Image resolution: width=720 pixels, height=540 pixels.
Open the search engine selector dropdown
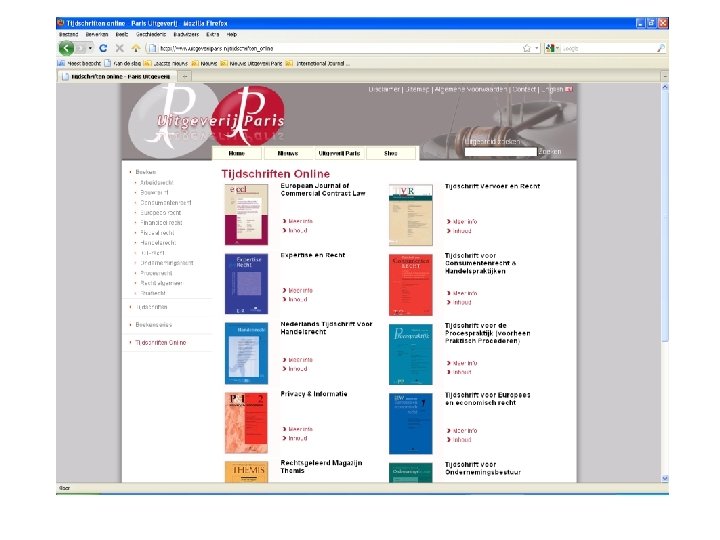point(552,48)
